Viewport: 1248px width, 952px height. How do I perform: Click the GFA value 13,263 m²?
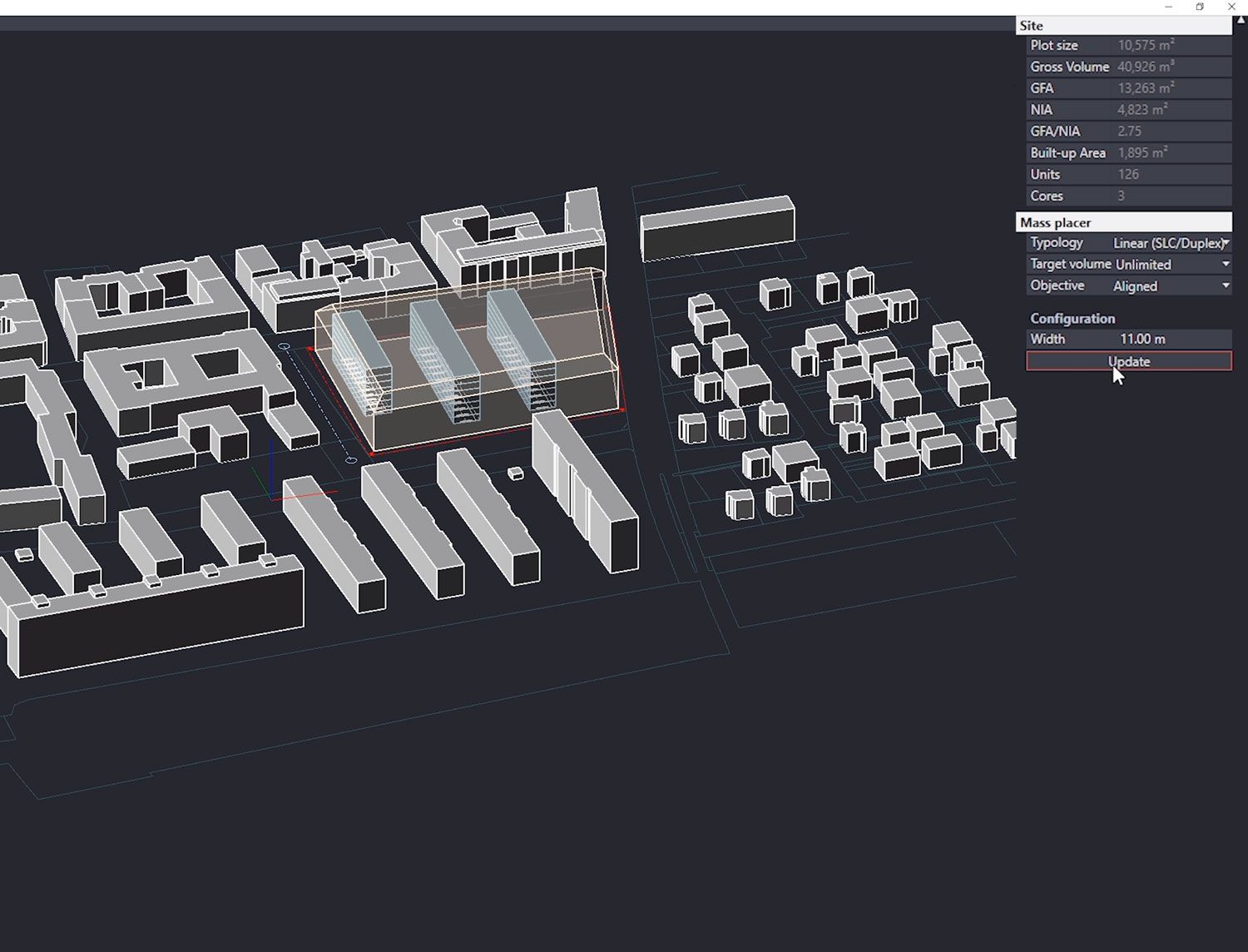(1146, 88)
